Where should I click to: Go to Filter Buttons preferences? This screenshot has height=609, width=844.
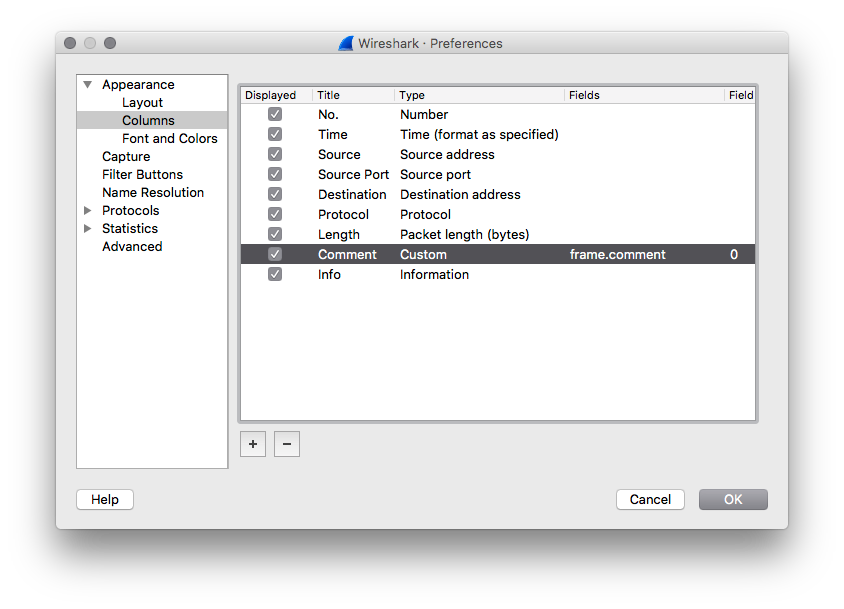(x=142, y=174)
